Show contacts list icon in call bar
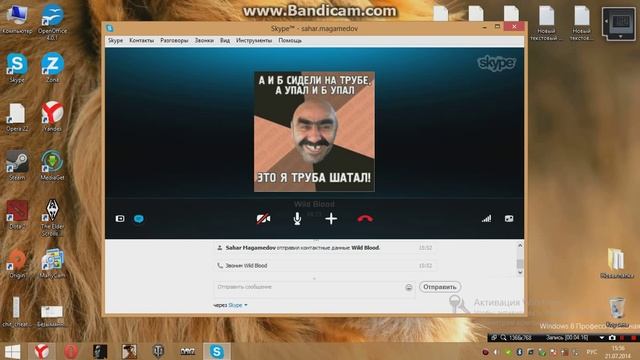640x360 pixels. [120, 219]
